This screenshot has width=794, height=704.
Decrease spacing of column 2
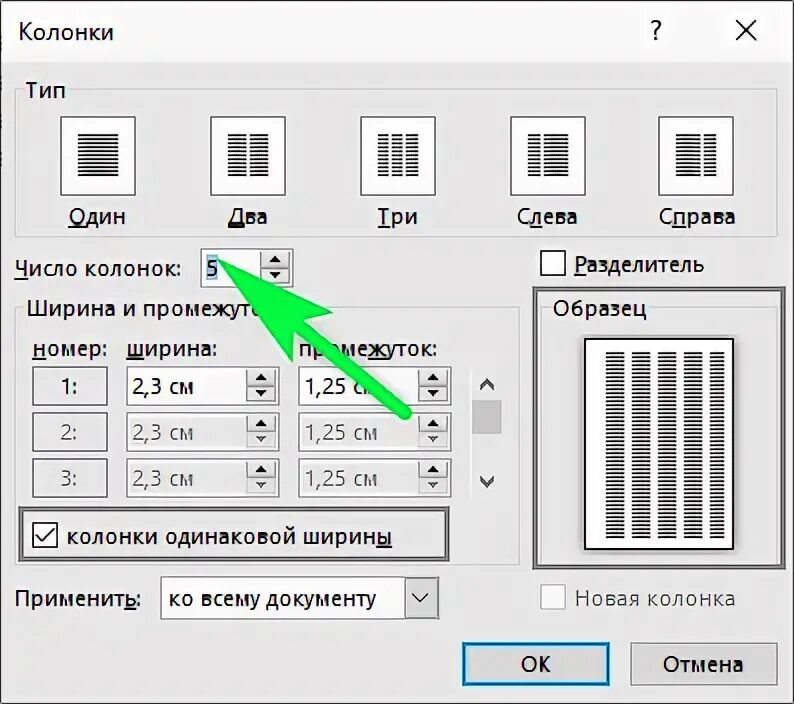coord(433,440)
